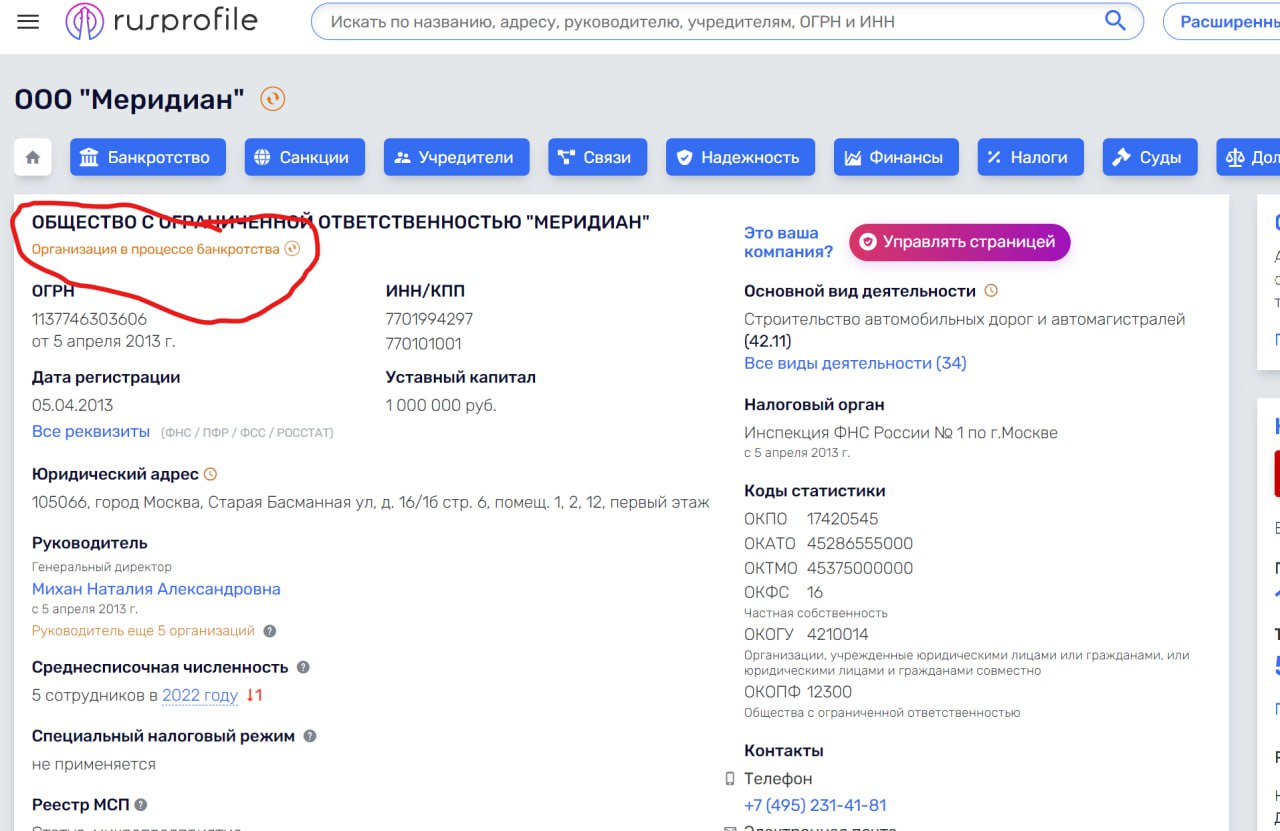The height and width of the screenshot is (831, 1280).
Task: Click help icon next to Реестр МСП
Action: click(x=141, y=805)
